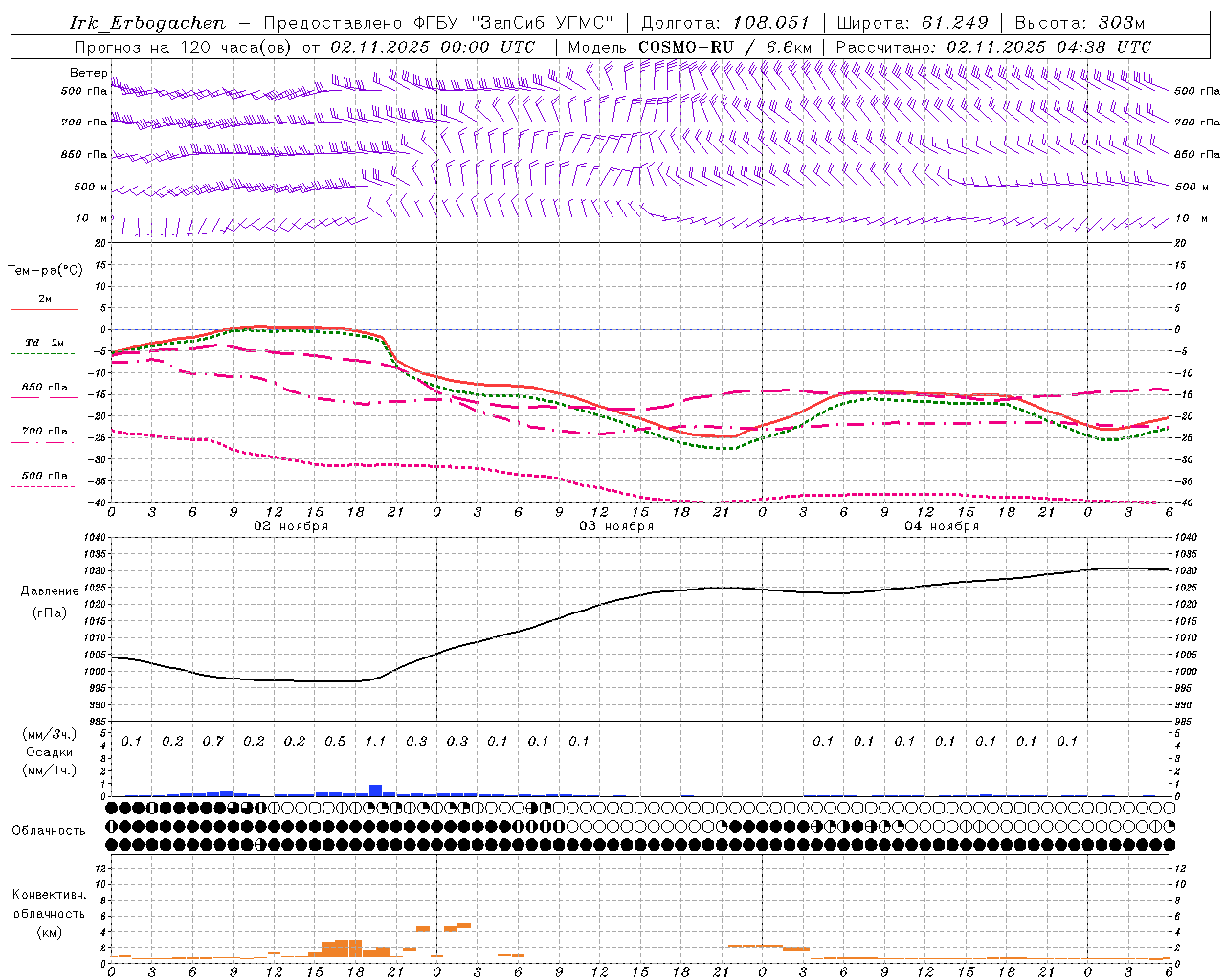The image size is (1225, 980).
Task: Click the '02 ноября' date label
Action: coord(291,526)
